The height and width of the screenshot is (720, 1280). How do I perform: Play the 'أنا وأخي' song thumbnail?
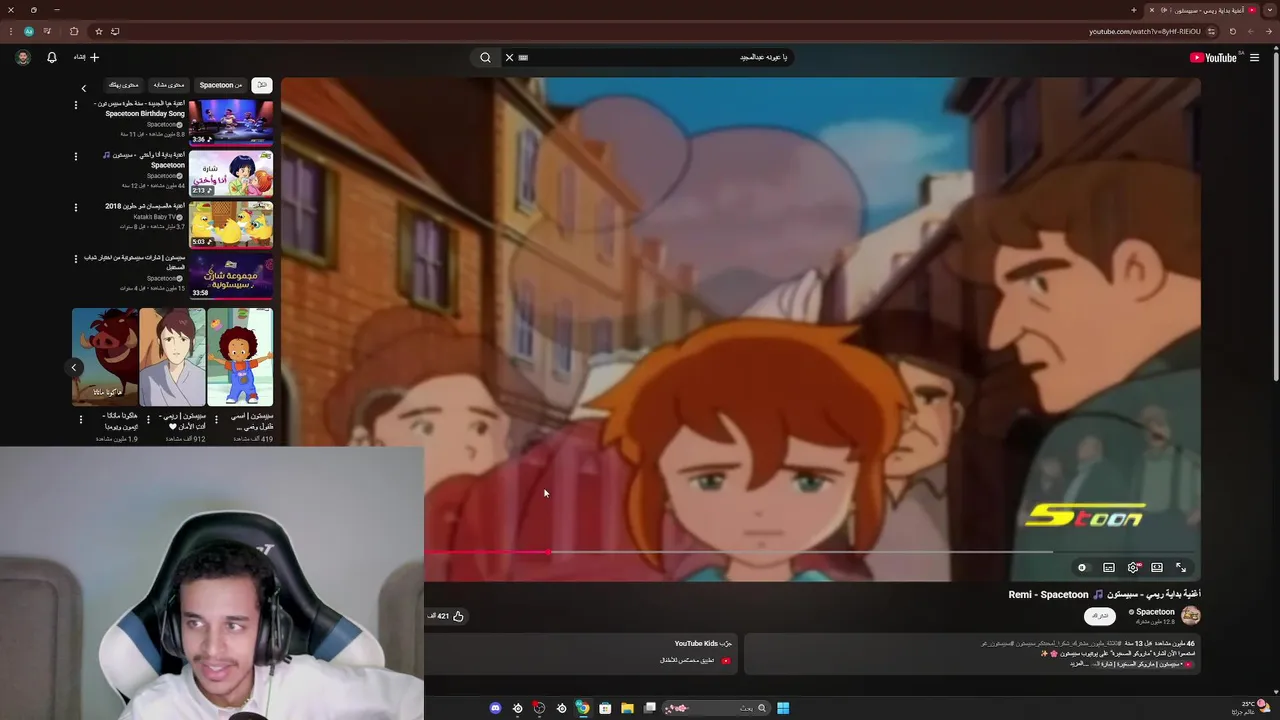(231, 173)
